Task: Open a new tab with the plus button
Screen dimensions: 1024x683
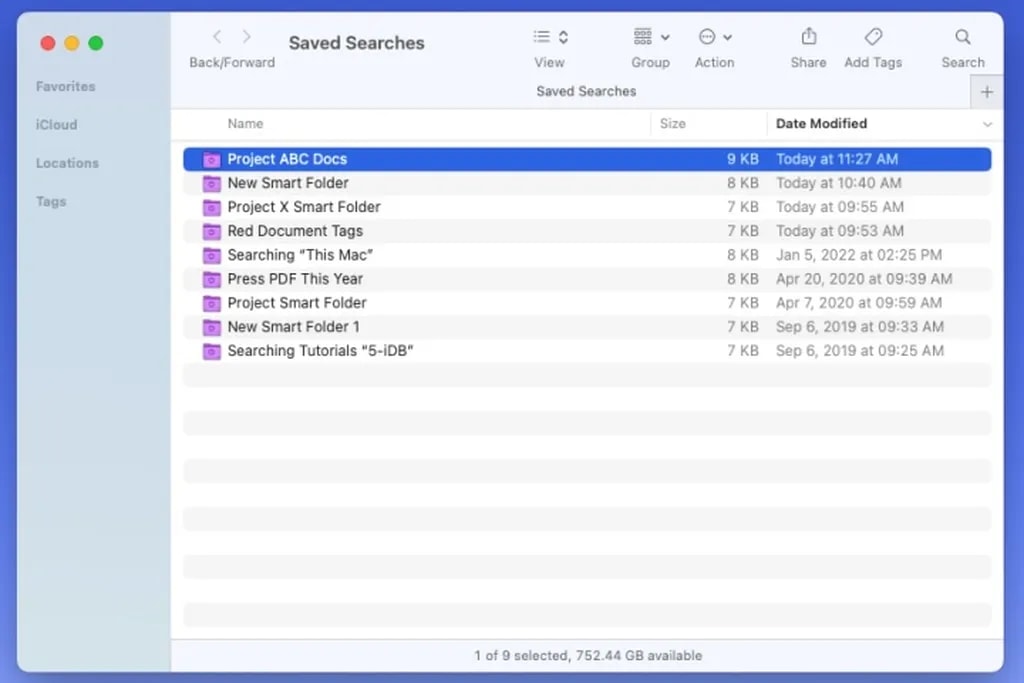Action: (x=988, y=91)
